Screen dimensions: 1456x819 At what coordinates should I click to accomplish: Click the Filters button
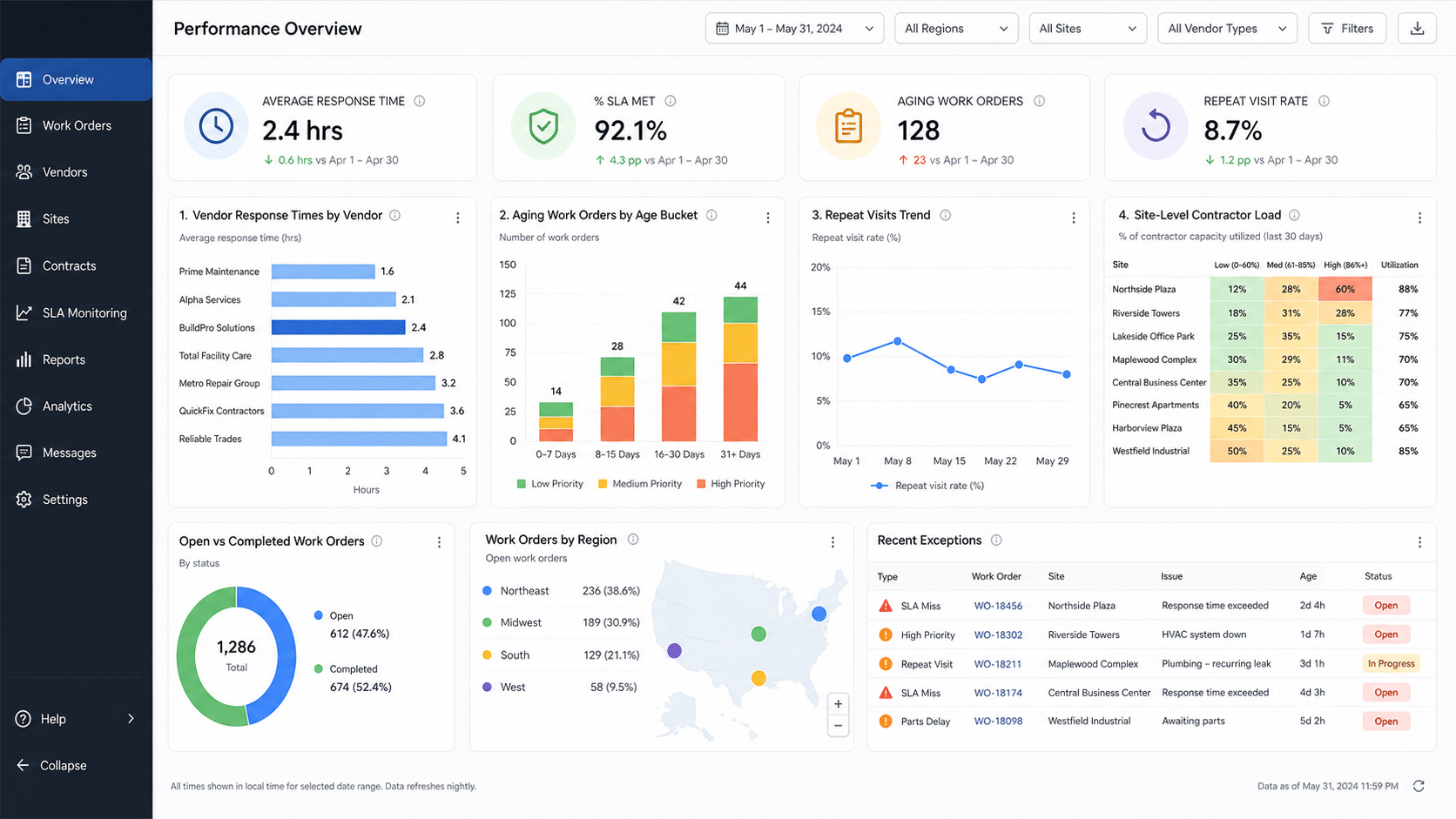click(x=1347, y=29)
